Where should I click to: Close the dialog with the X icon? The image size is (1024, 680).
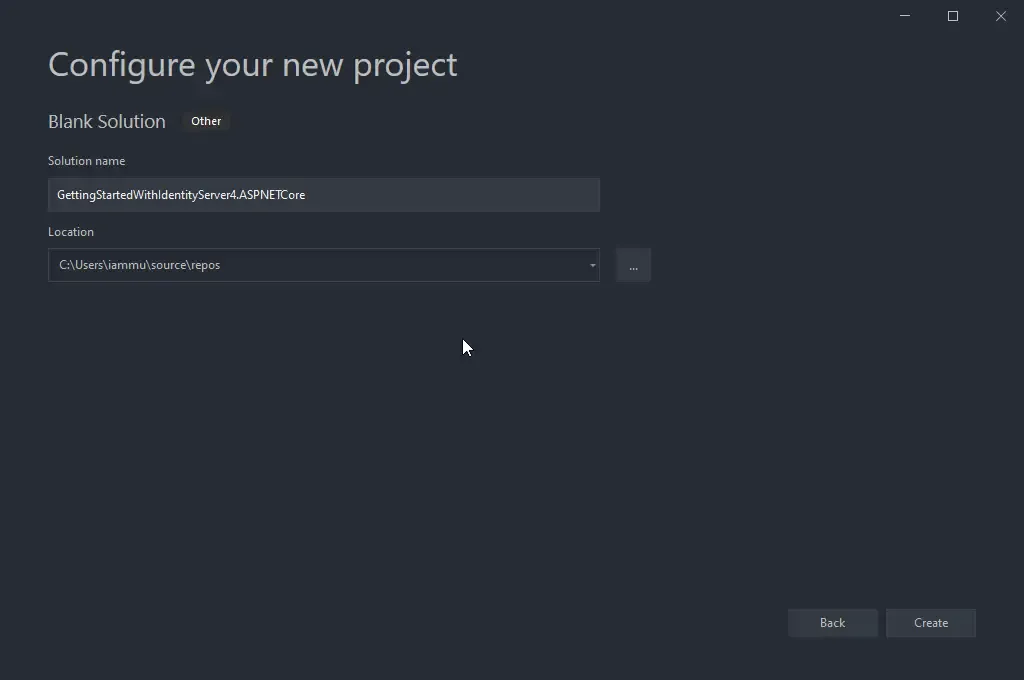pyautogui.click(x=1000, y=16)
